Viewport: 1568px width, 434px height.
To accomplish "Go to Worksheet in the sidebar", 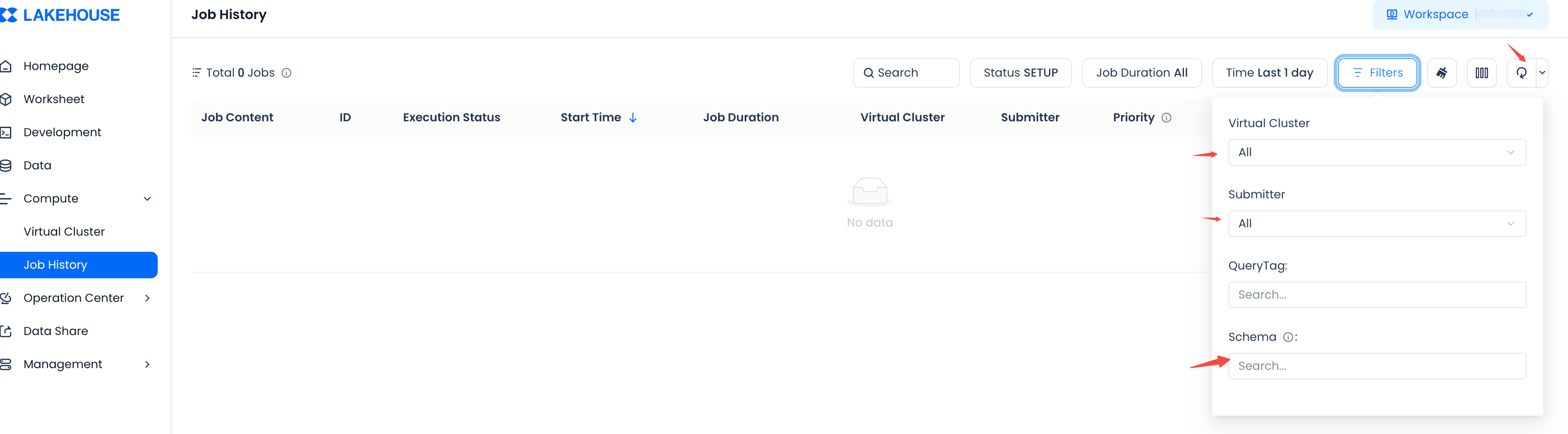I will click(x=53, y=99).
